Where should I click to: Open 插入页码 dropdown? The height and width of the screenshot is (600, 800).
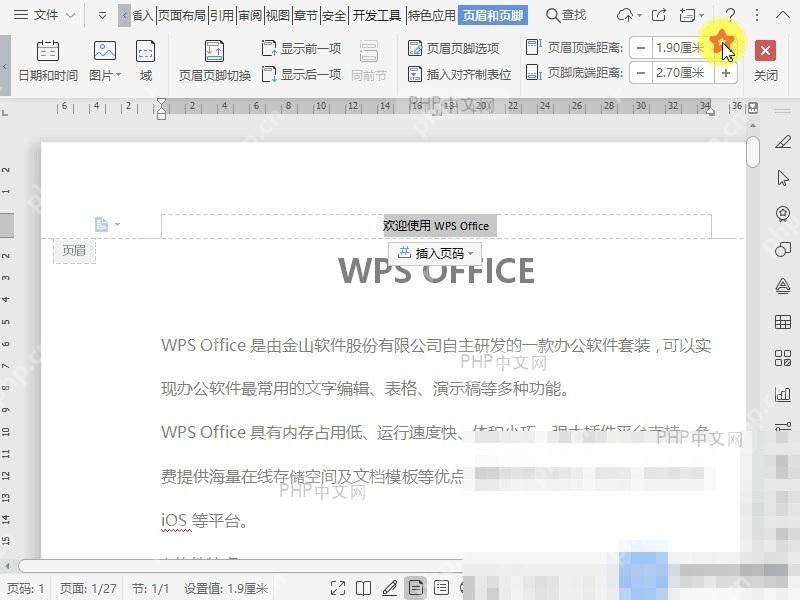(x=435, y=253)
